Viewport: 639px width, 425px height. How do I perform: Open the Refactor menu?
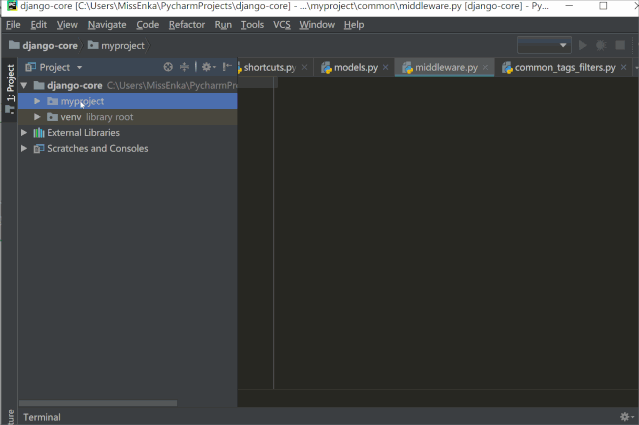click(x=186, y=24)
